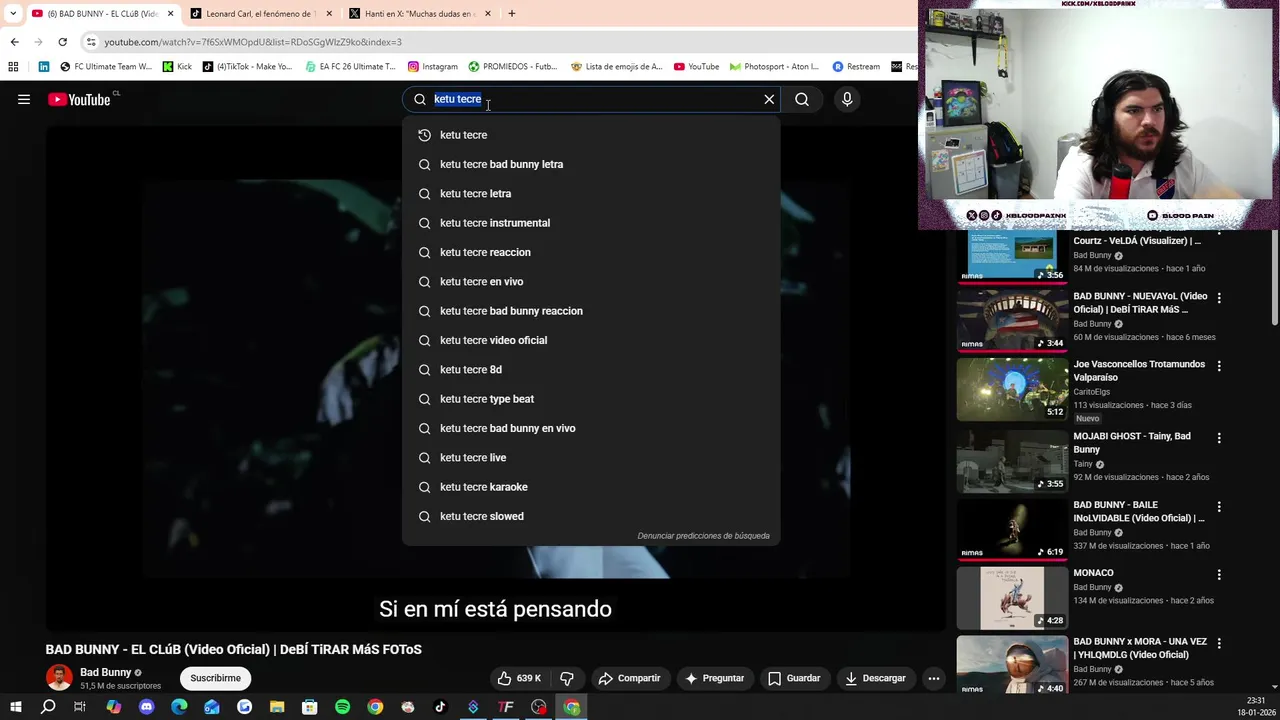
Task: Play BAILE INoLVIDABLE recommended title
Action: pos(1139,511)
